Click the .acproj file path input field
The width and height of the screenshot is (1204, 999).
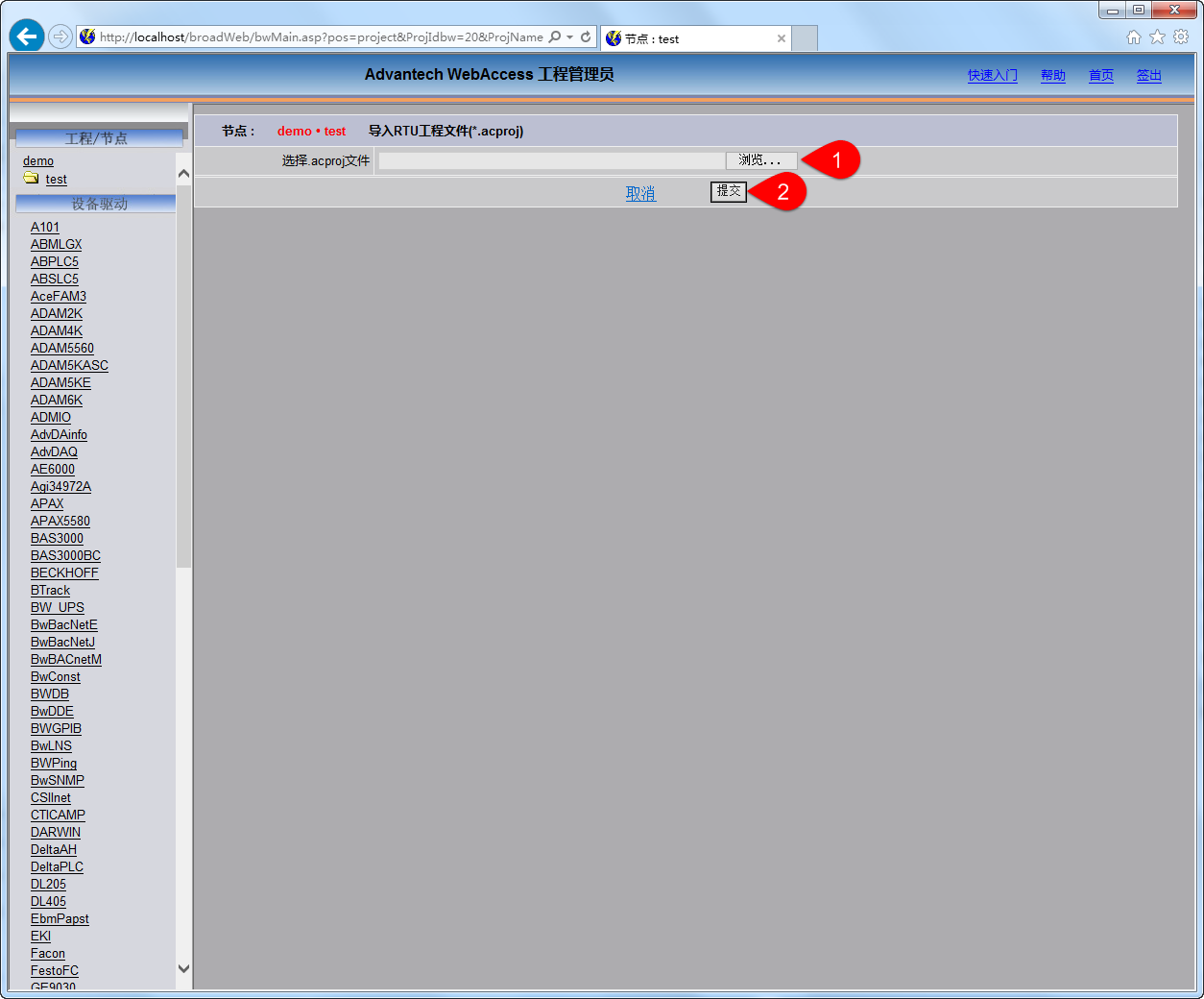coord(551,160)
